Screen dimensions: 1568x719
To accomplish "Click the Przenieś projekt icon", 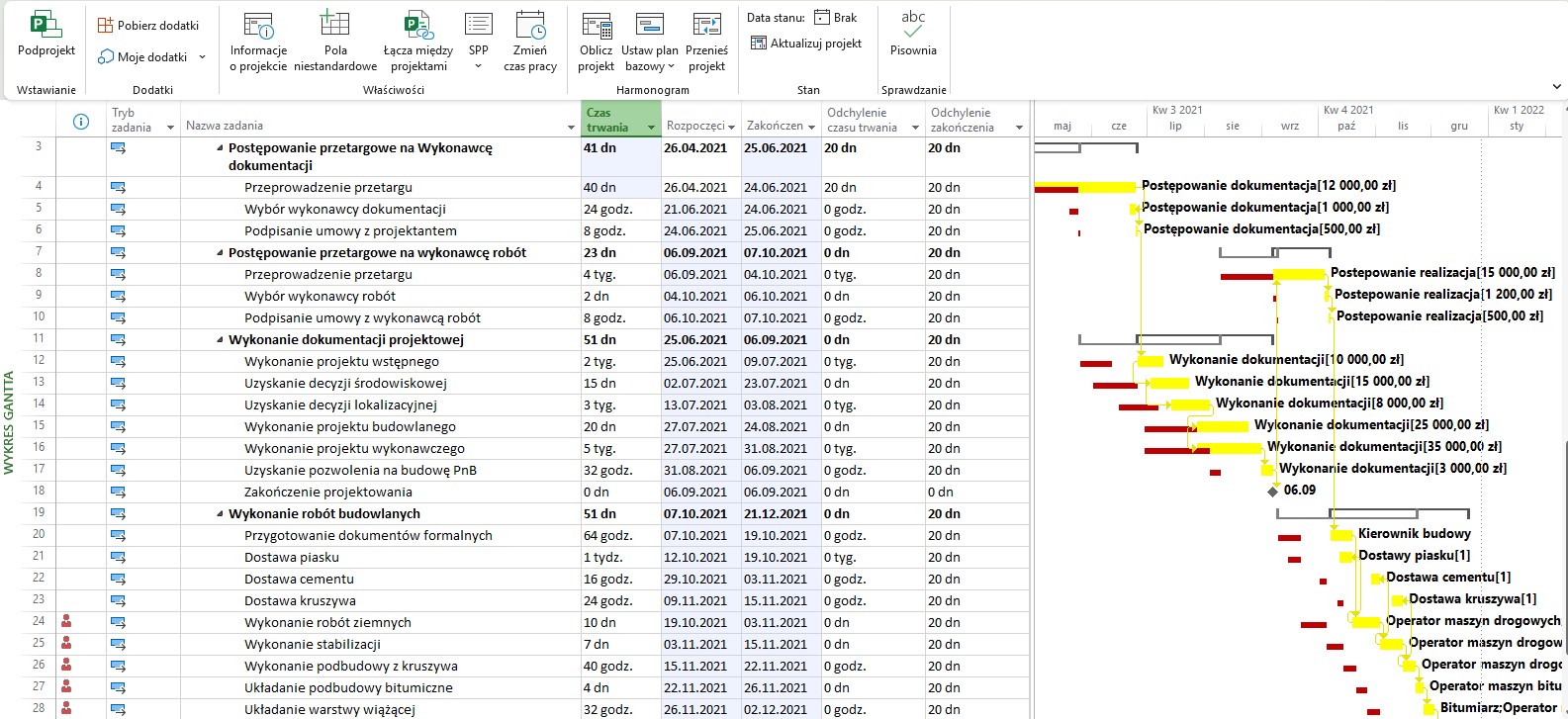I will (706, 26).
